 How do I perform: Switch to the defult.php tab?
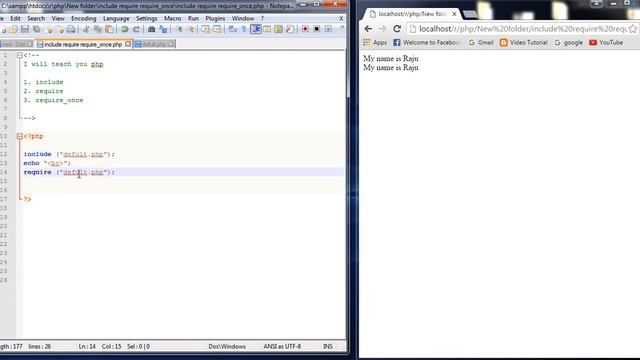tap(154, 44)
